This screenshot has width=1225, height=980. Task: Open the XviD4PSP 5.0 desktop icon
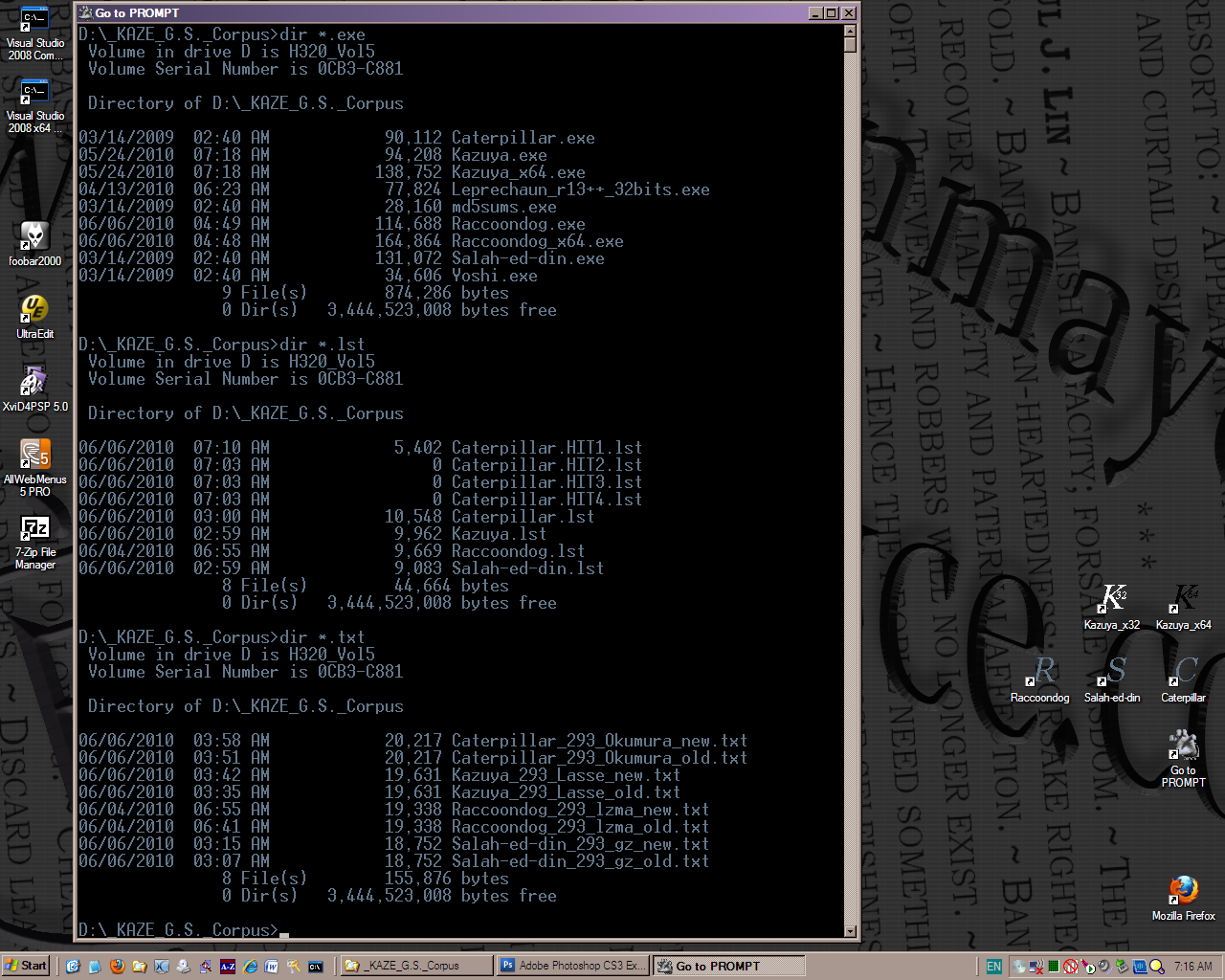(x=34, y=382)
